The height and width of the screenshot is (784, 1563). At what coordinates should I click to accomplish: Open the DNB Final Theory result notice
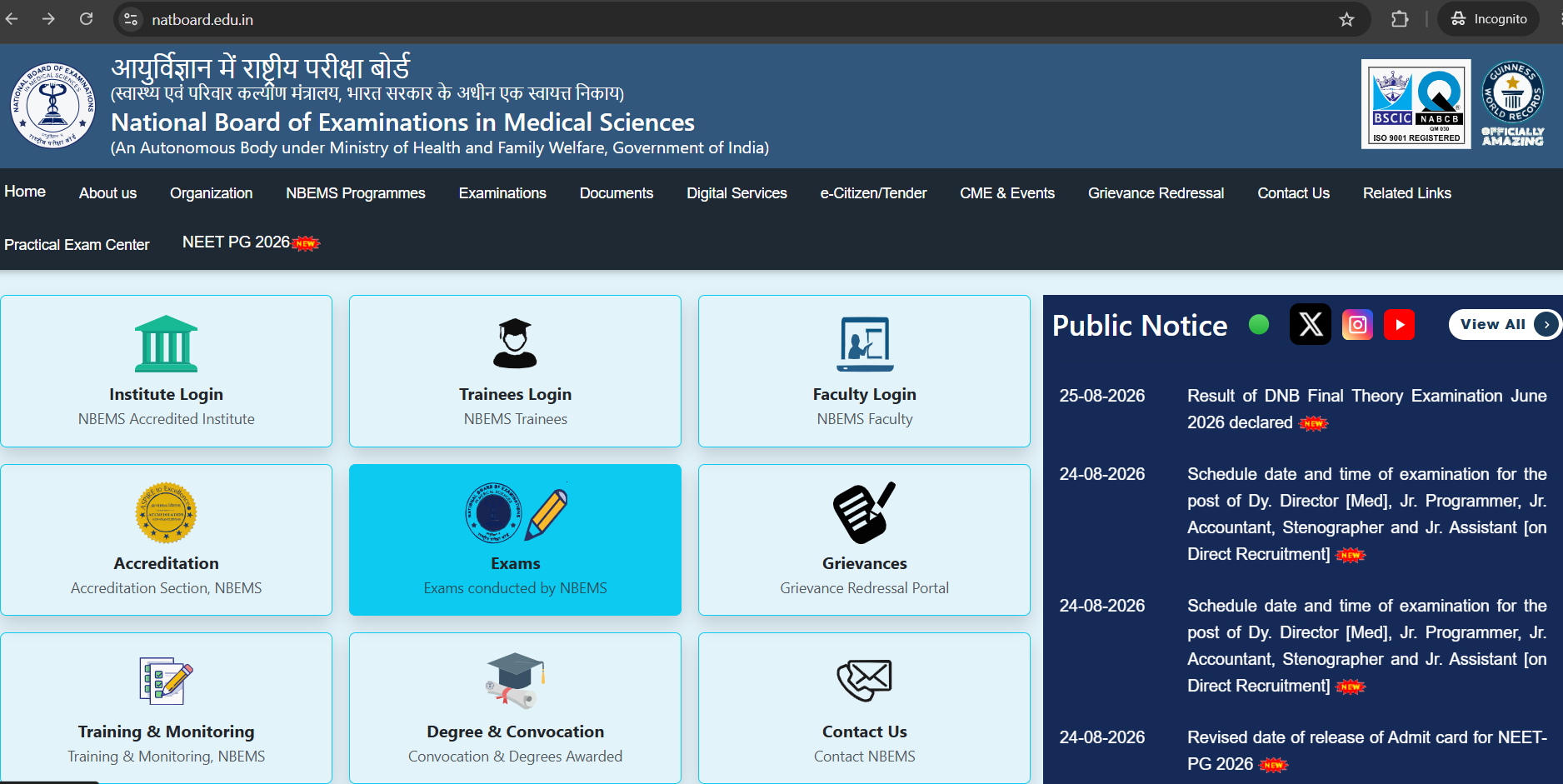(x=1367, y=409)
